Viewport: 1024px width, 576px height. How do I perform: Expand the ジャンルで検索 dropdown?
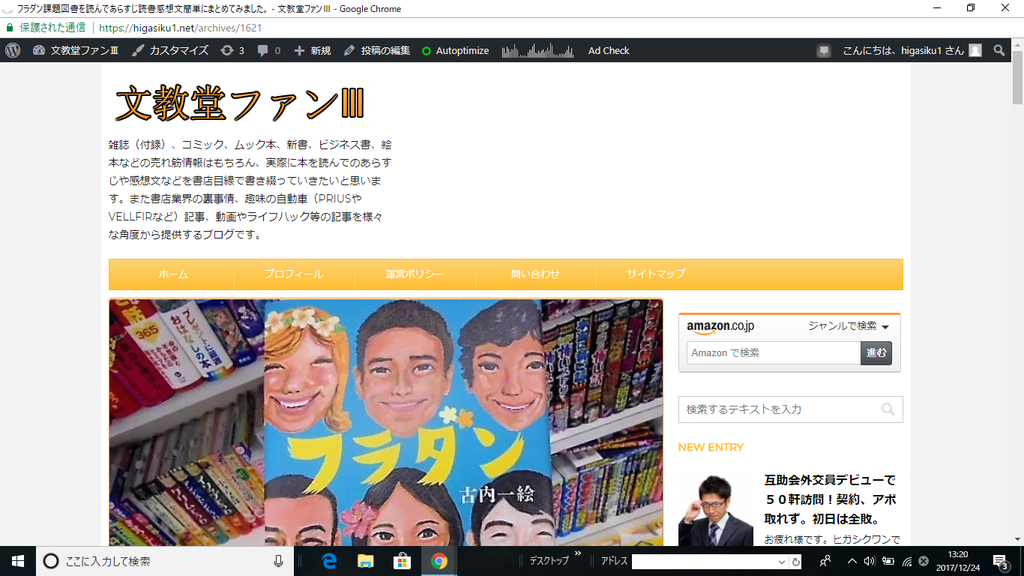(848, 326)
